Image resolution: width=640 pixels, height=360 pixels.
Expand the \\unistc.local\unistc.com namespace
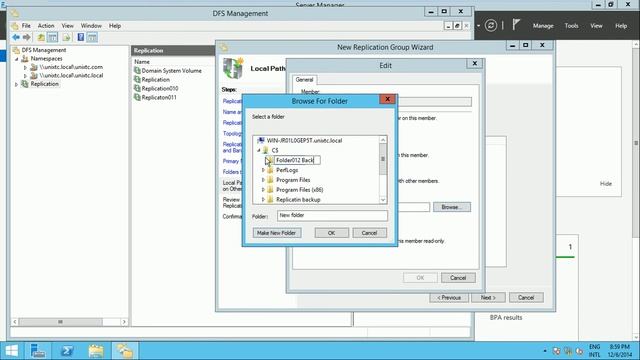(25, 67)
